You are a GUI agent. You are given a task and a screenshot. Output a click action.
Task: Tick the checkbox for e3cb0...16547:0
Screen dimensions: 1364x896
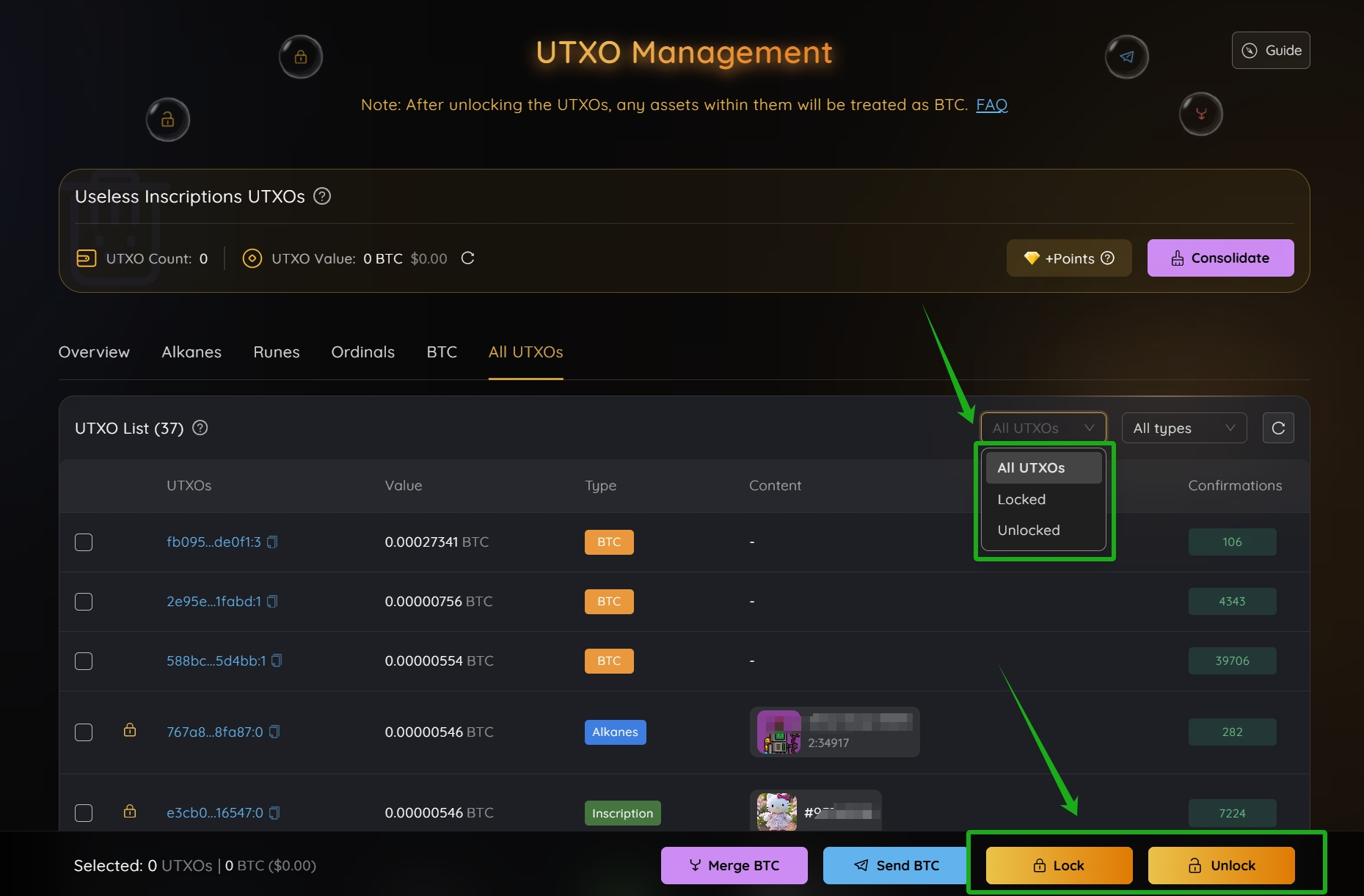[84, 813]
